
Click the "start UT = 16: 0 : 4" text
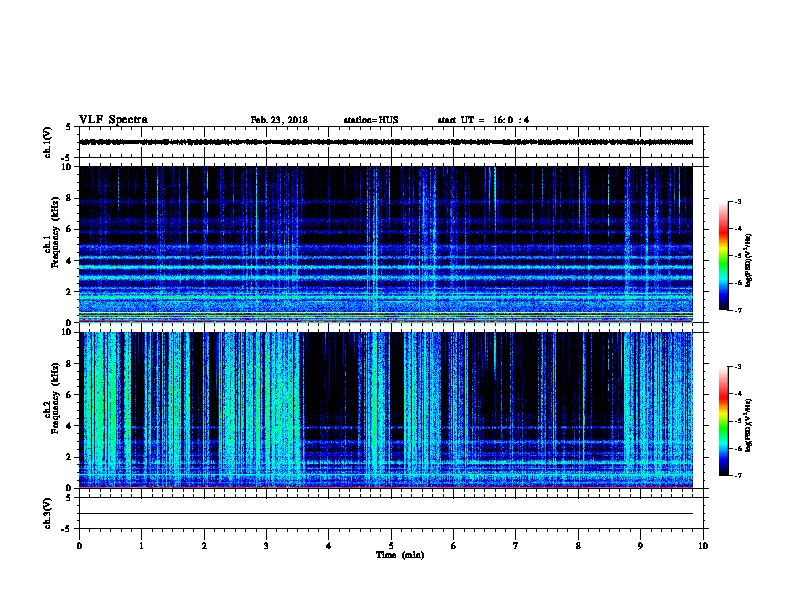tap(483, 120)
